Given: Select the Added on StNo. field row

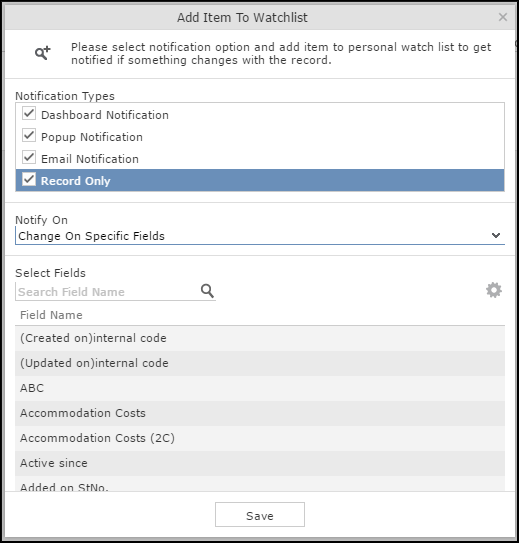Looking at the screenshot, I should [x=260, y=484].
